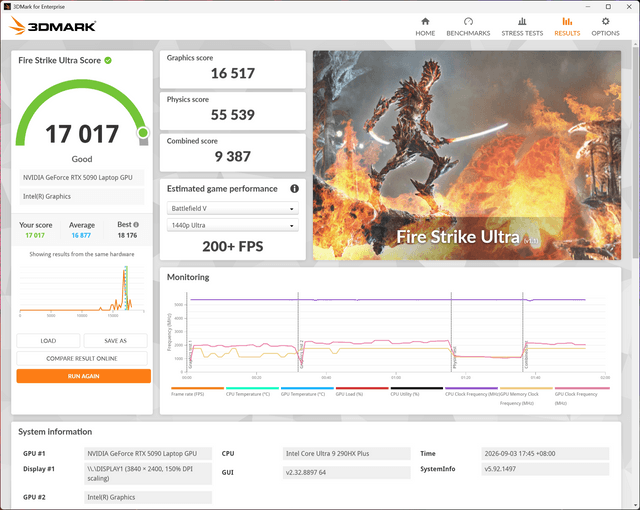Click the score distribution histogram chart

click(x=82, y=289)
